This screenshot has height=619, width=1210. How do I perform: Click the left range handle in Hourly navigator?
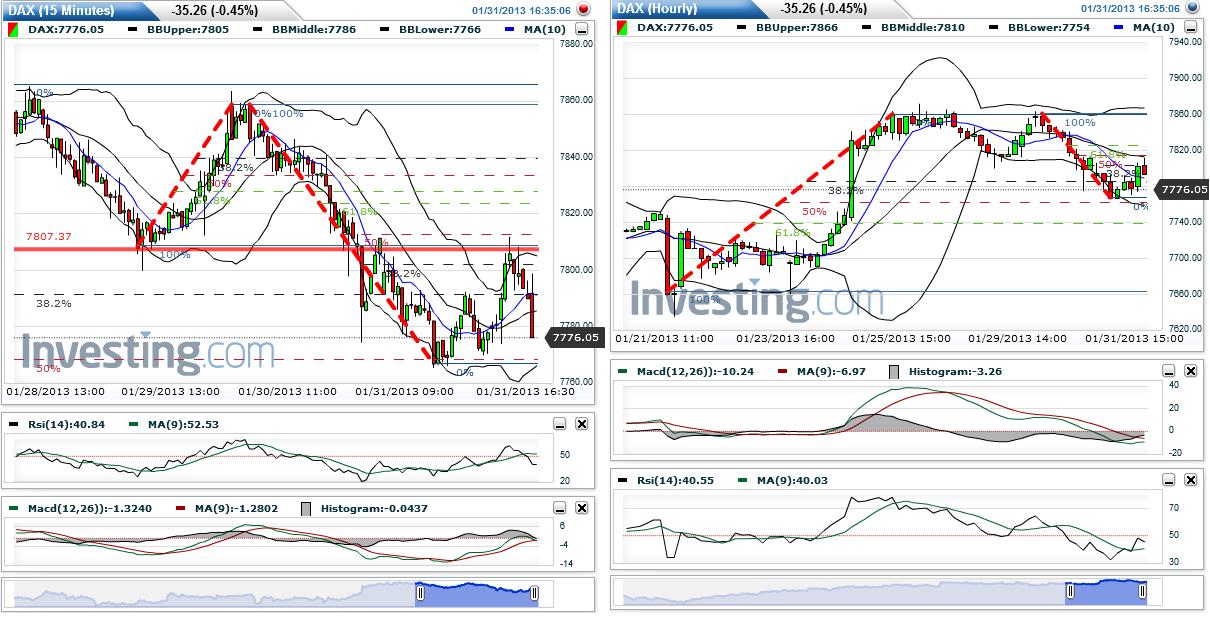point(1068,592)
